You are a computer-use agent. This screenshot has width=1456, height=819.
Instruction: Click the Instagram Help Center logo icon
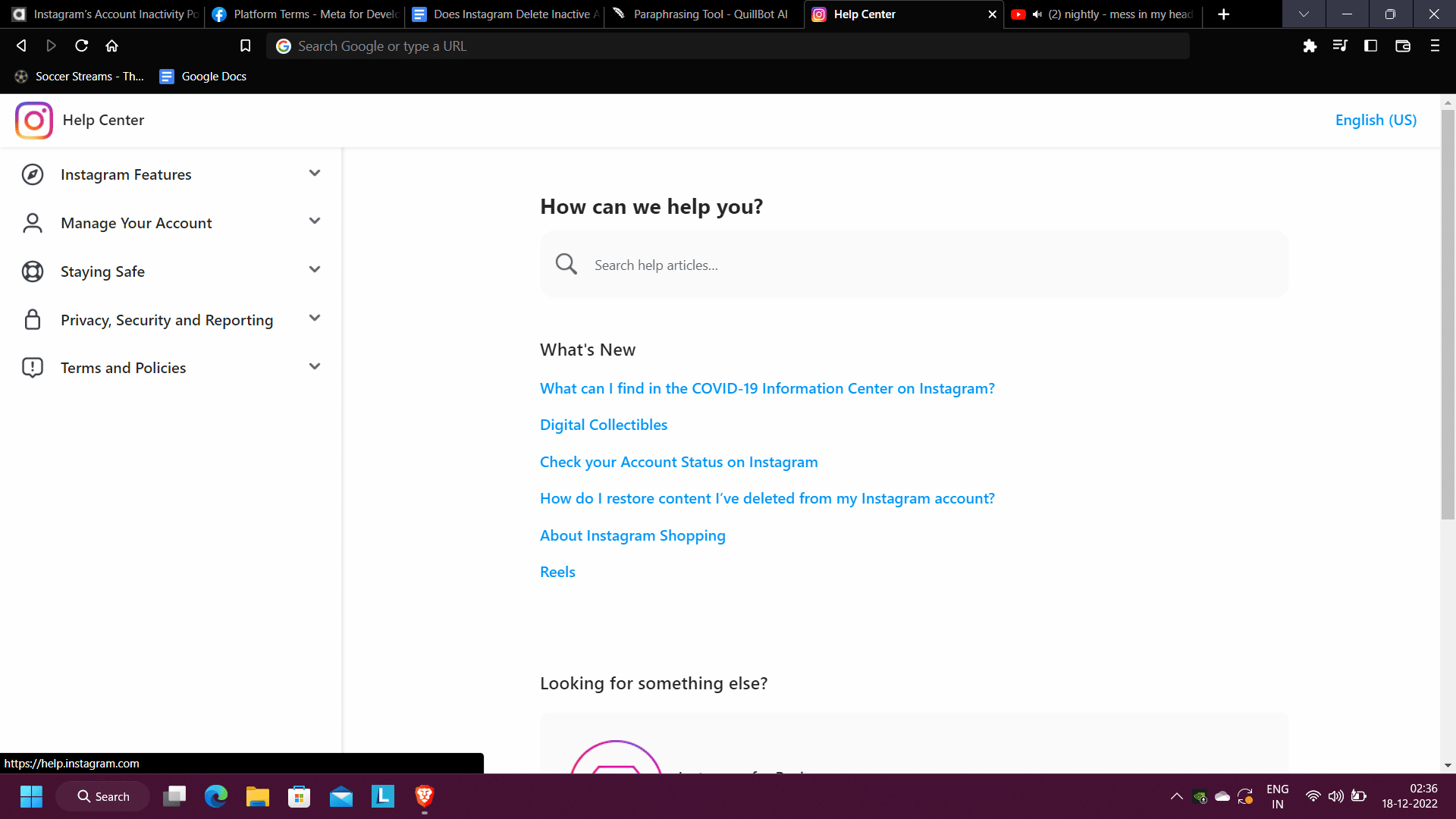click(33, 120)
